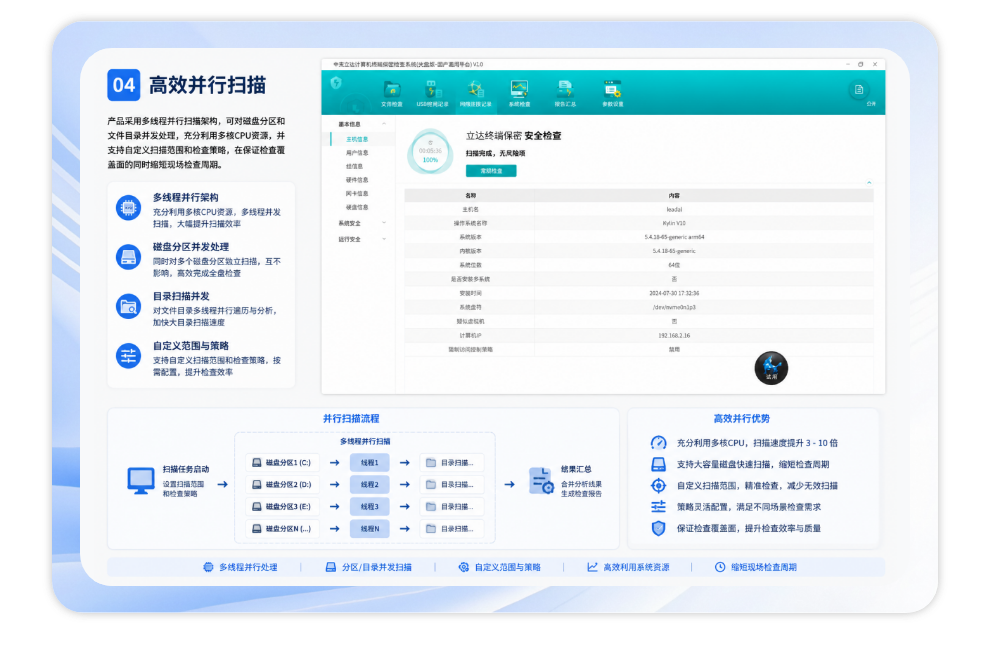Click the teal 常规检查 button
This screenshot has width=990, height=660.
491,171
